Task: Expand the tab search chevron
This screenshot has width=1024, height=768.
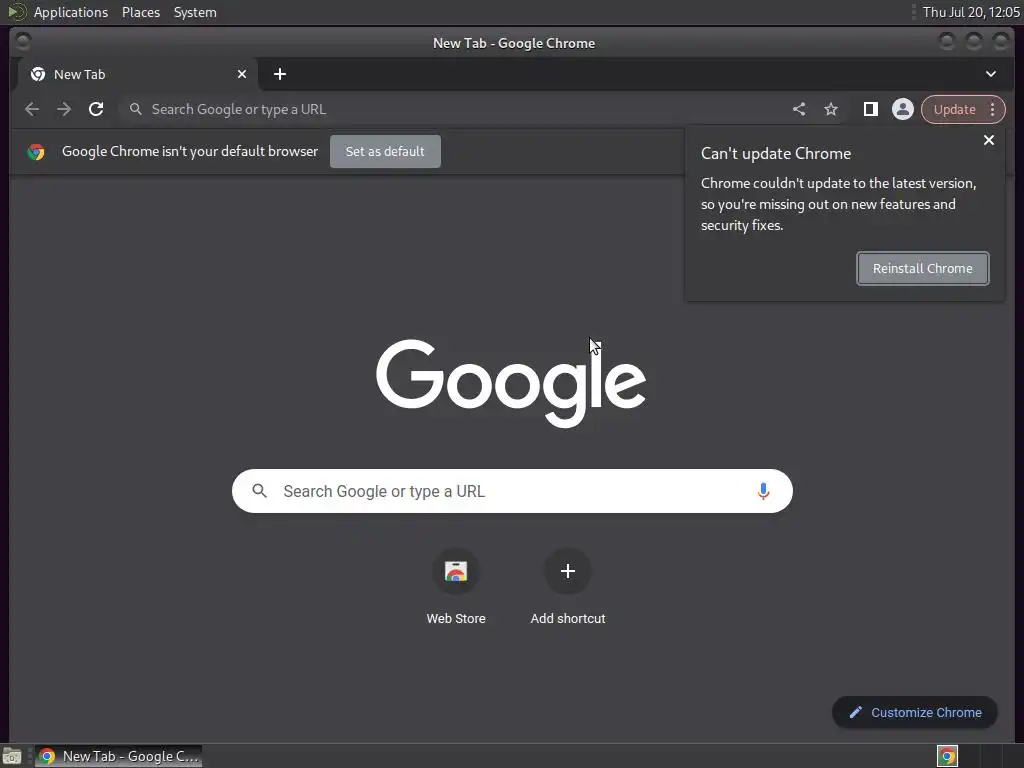Action: tap(991, 74)
